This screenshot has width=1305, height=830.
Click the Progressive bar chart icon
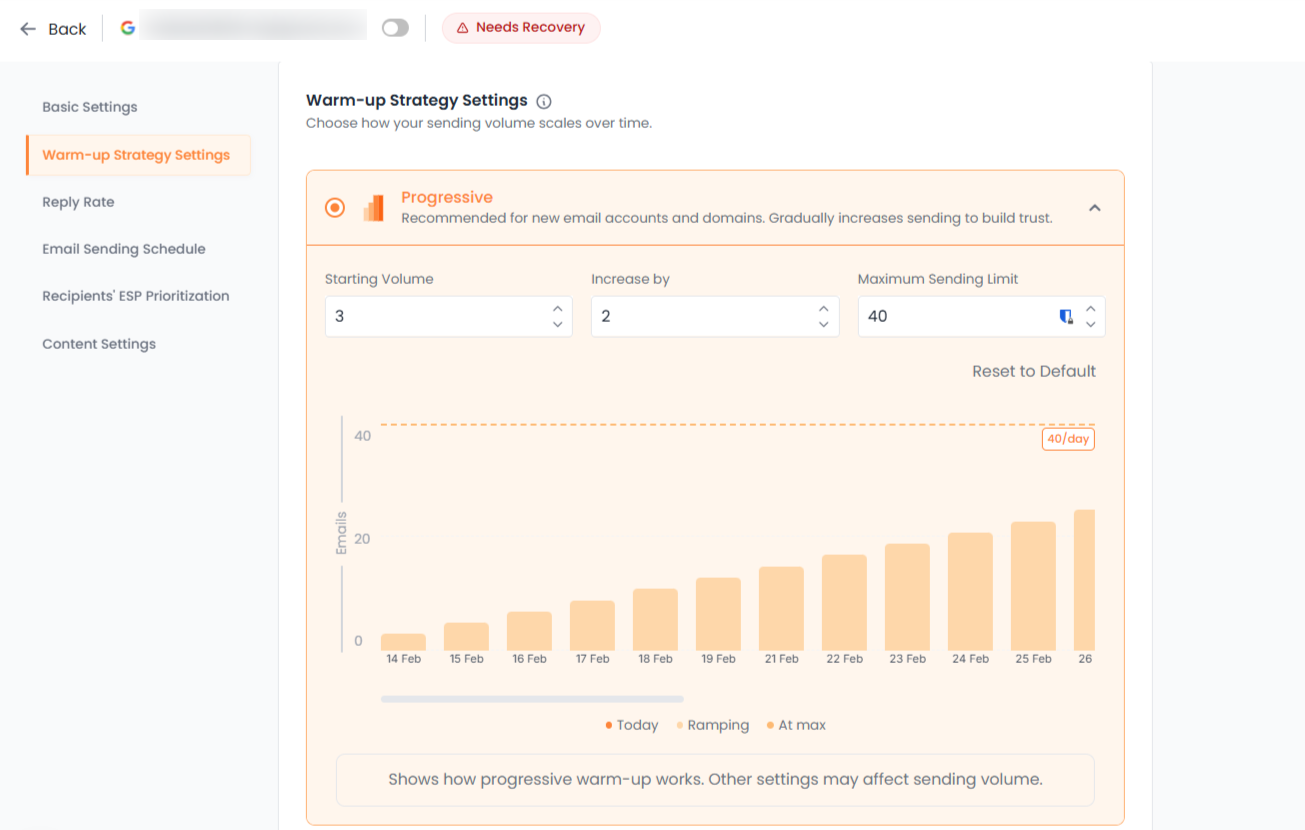(373, 208)
